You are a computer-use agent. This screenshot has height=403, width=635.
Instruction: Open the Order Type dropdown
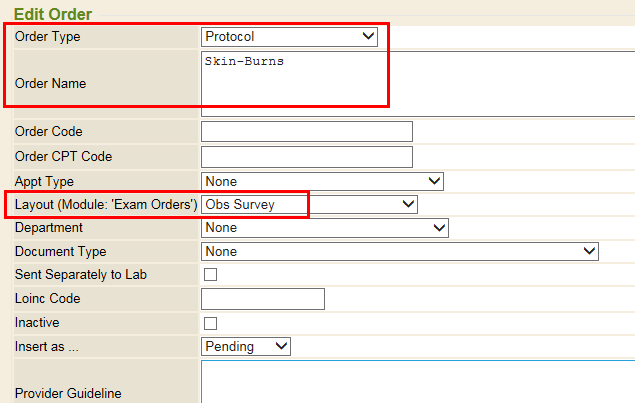pyautogui.click(x=289, y=37)
